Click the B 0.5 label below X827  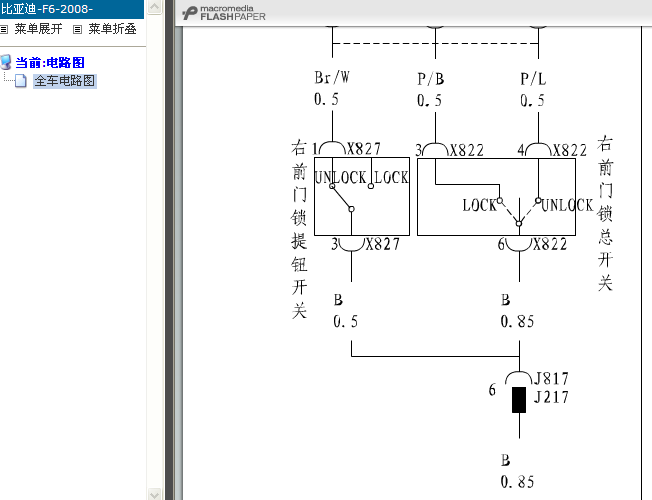click(x=345, y=310)
